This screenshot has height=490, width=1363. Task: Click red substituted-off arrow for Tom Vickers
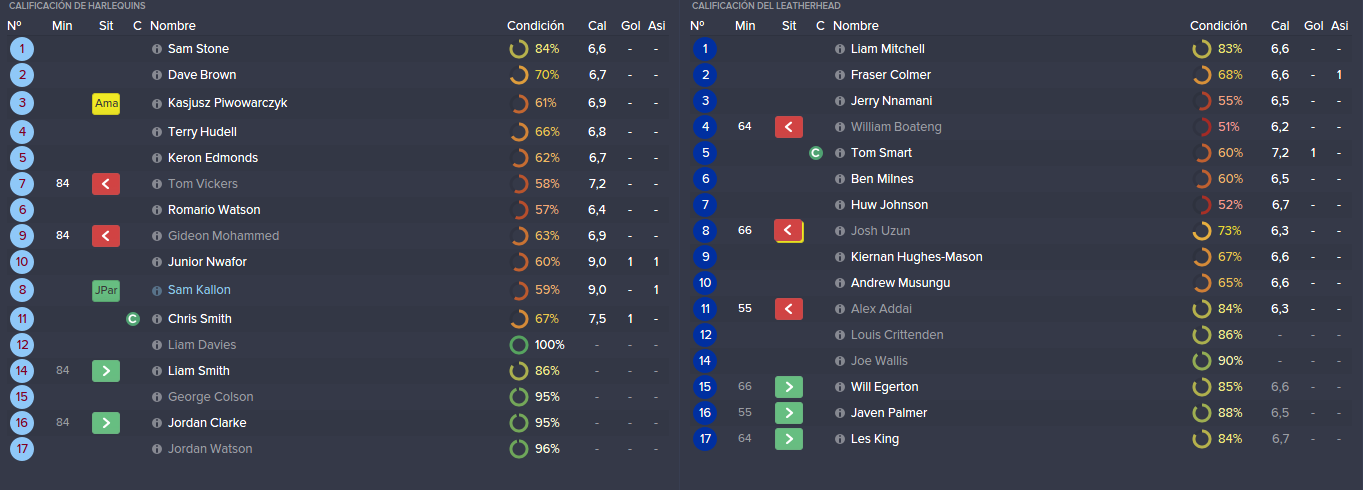pos(106,184)
